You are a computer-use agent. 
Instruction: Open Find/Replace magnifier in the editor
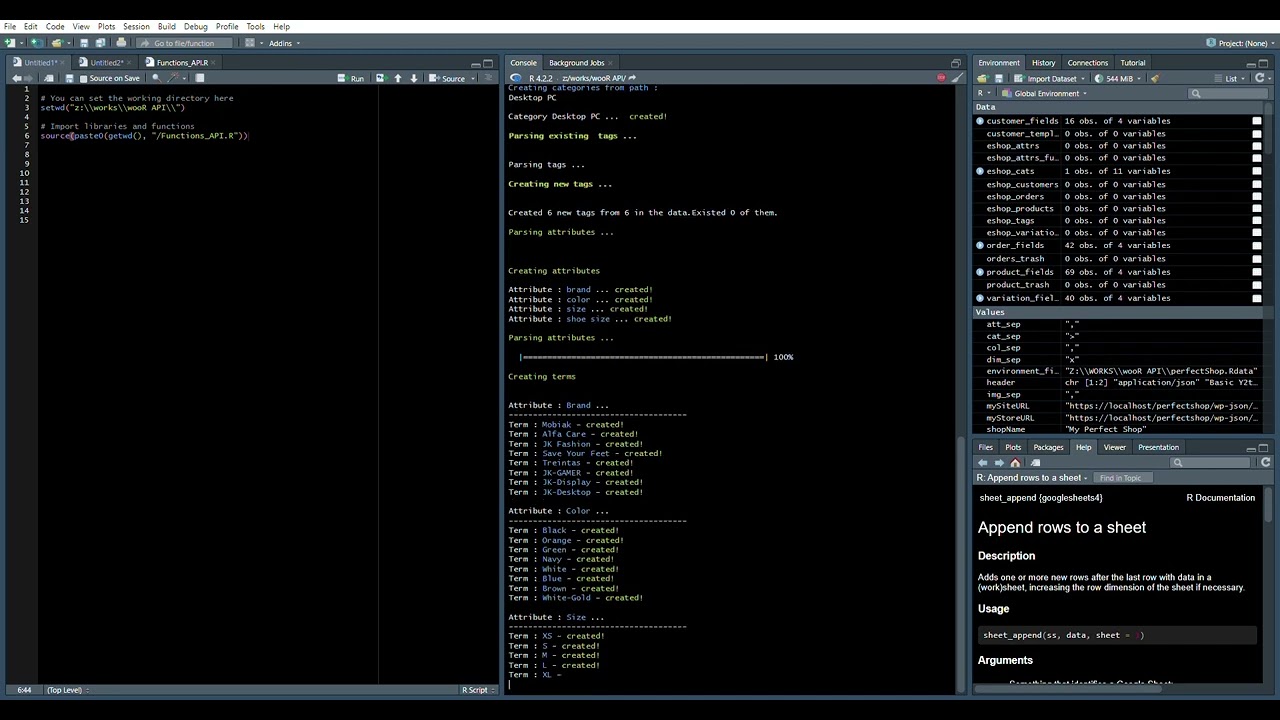point(155,78)
